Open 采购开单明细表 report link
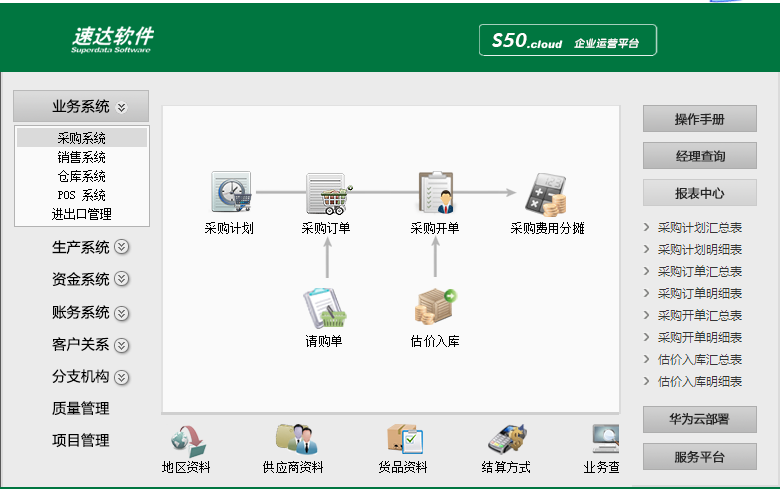The image size is (780, 489). [x=700, y=337]
